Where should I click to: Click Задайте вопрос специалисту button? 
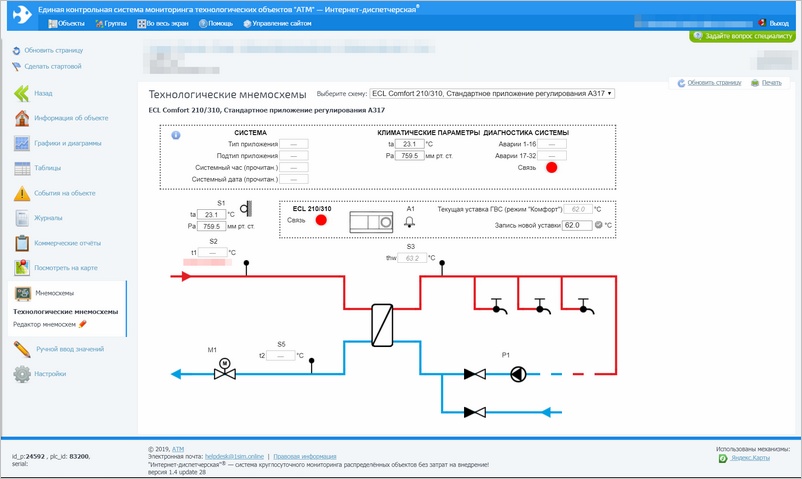pos(743,36)
